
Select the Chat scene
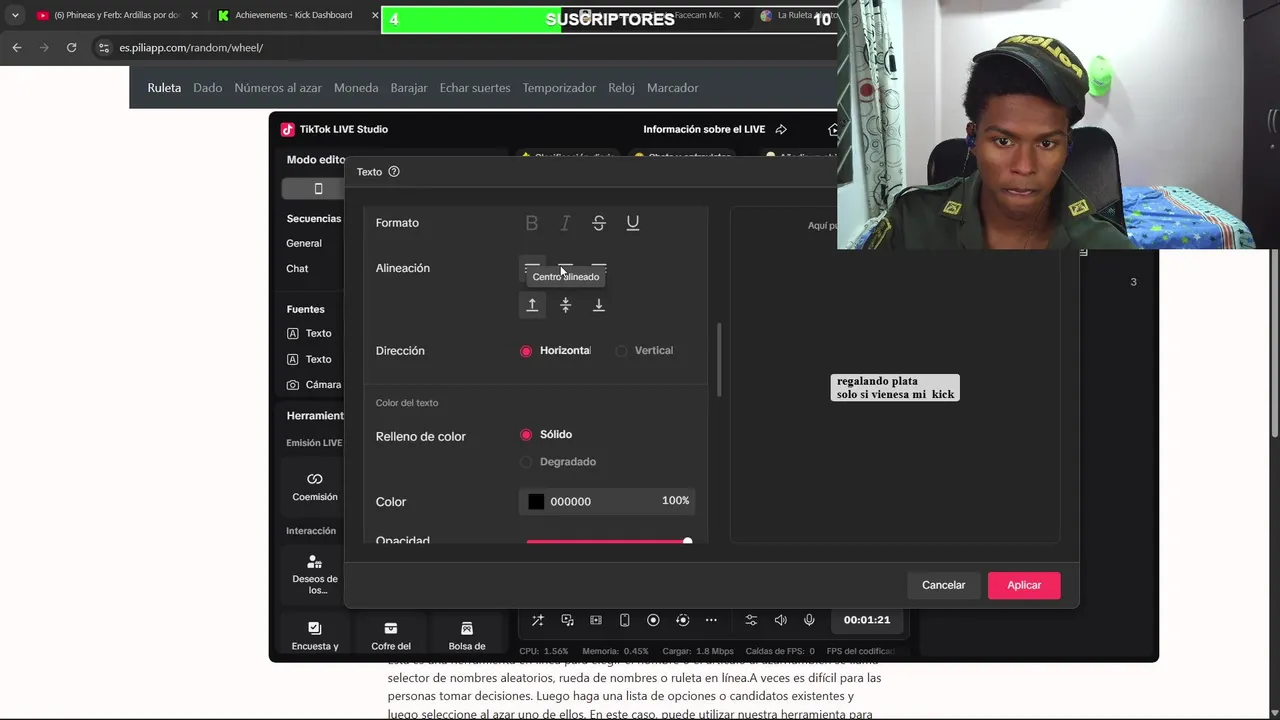pos(297,268)
